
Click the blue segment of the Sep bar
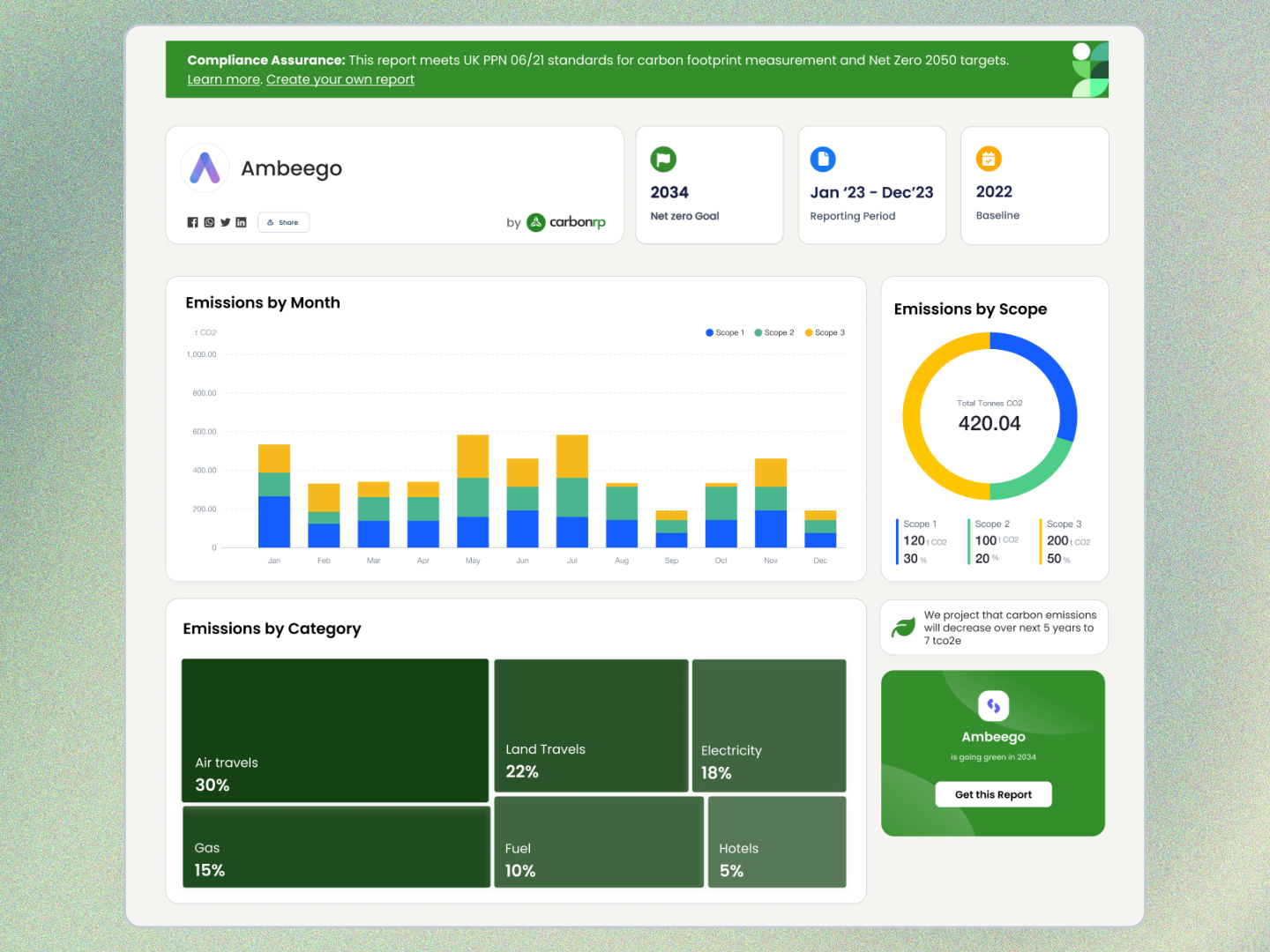(x=671, y=540)
